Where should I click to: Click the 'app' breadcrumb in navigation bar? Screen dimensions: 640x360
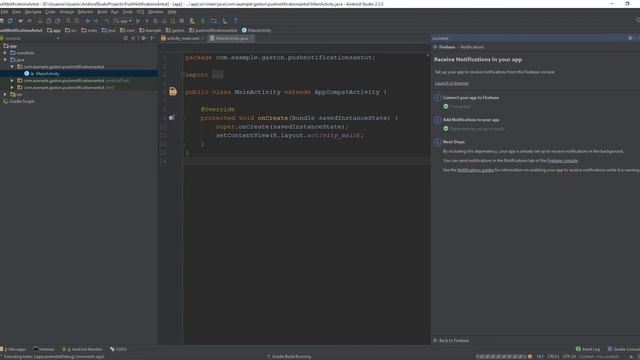[53, 30]
